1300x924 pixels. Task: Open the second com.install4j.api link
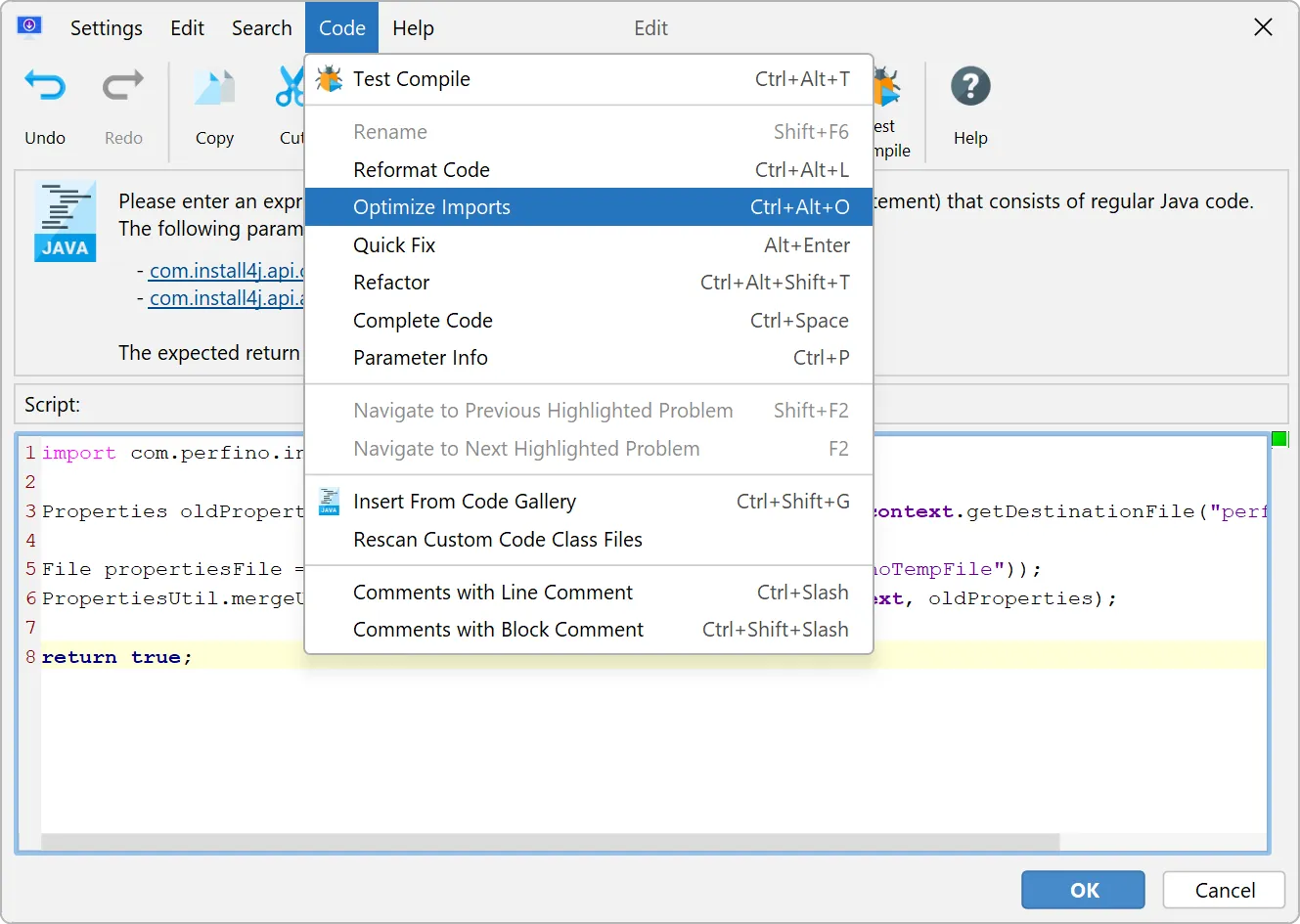tap(227, 298)
